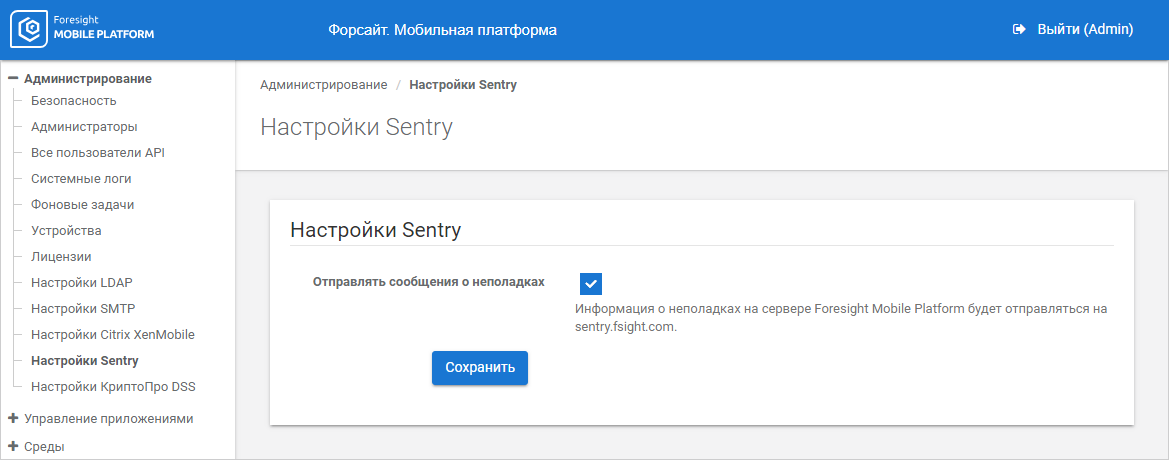Open Безопасность in the sidebar
Viewport: 1169px width, 460px height.
74,100
